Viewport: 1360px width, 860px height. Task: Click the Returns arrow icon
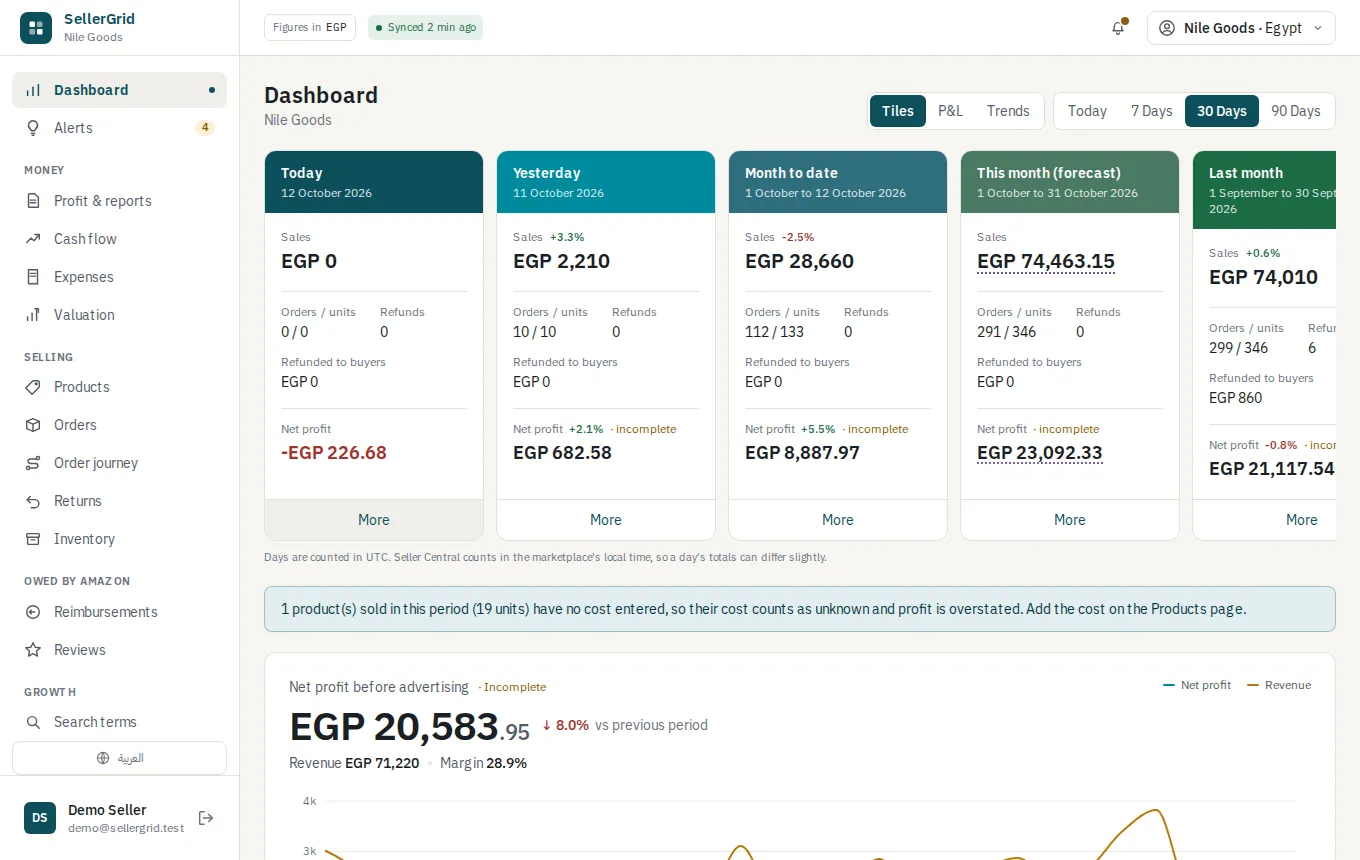[33, 501]
